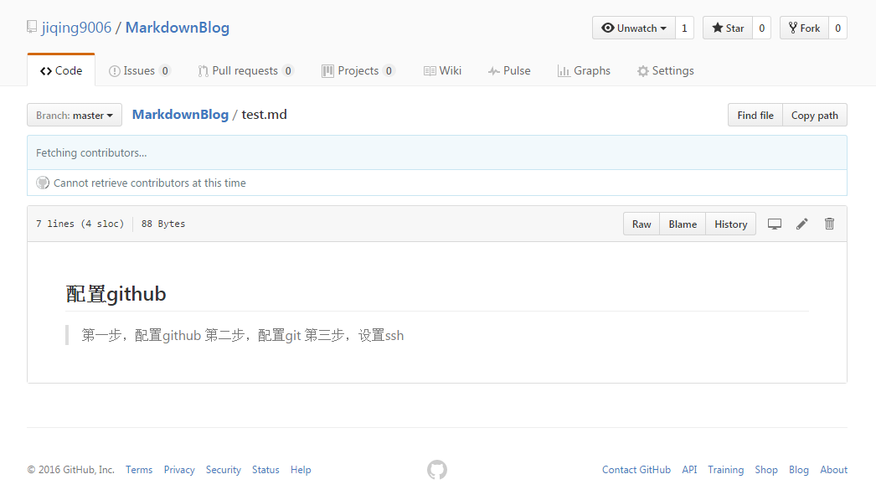Click MarkdownBlog breadcrumb link
The image size is (876, 500).
pyautogui.click(x=180, y=115)
